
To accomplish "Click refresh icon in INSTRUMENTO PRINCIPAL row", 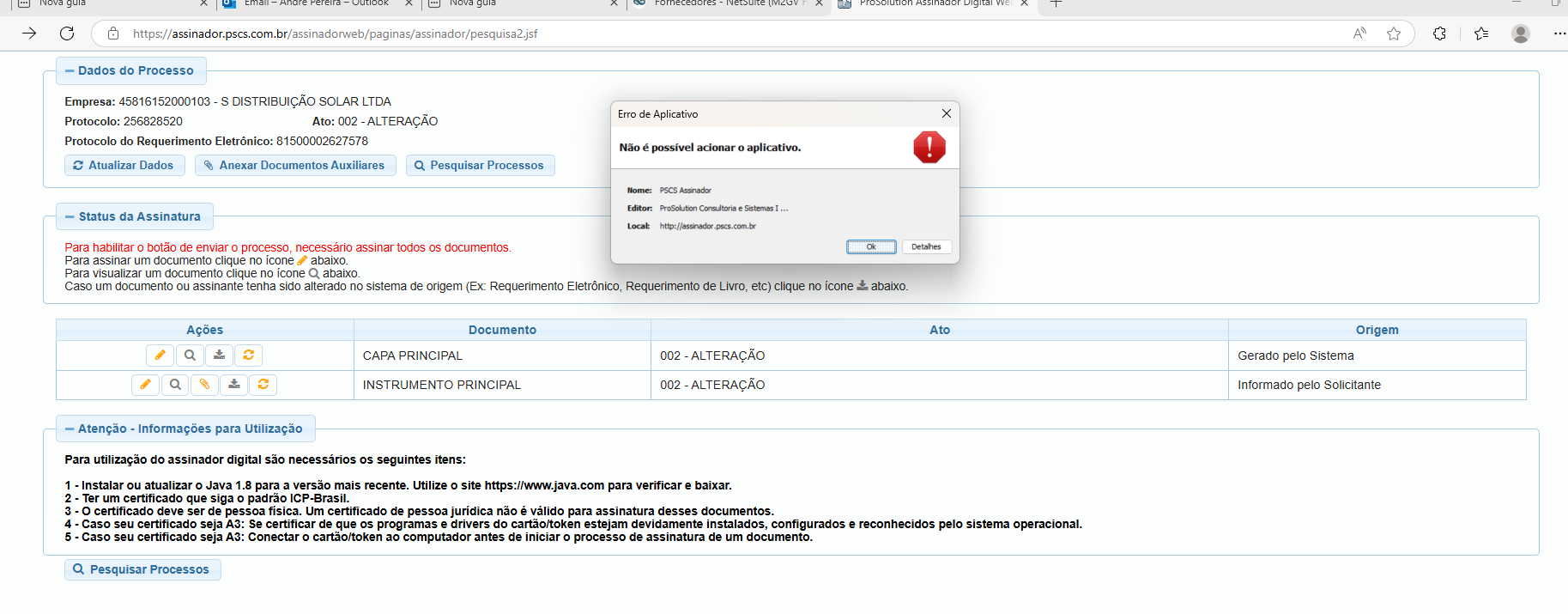I will (263, 385).
